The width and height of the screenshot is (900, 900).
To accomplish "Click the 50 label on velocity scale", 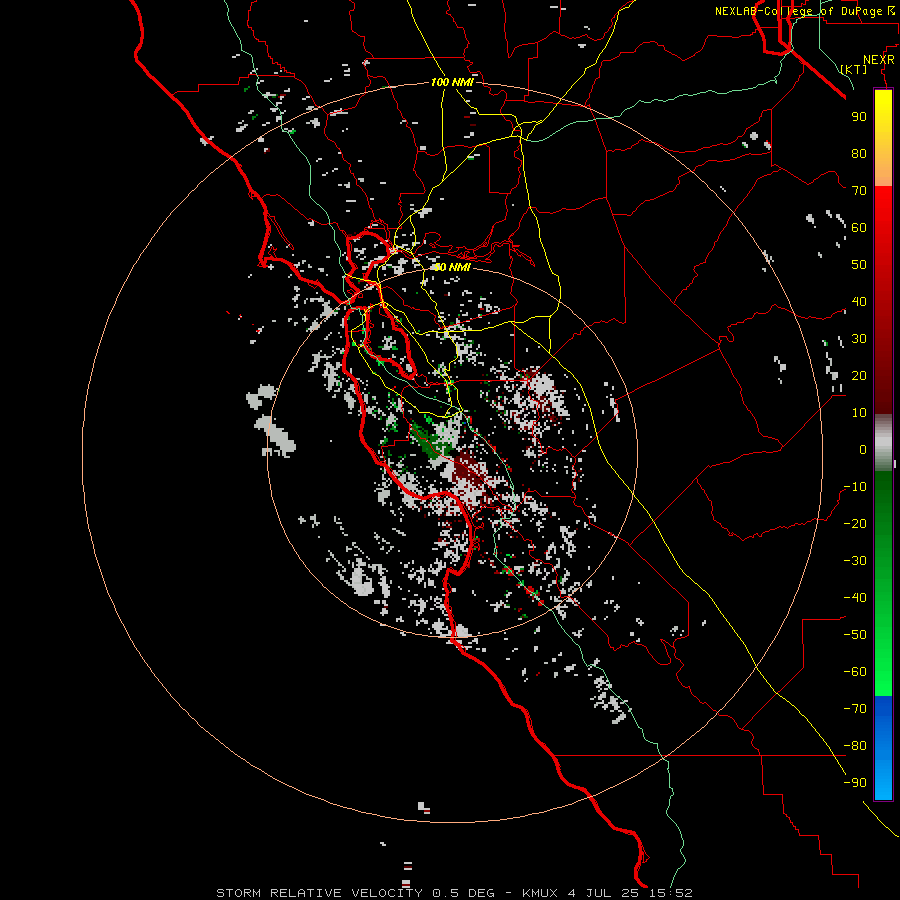I will (x=859, y=265).
